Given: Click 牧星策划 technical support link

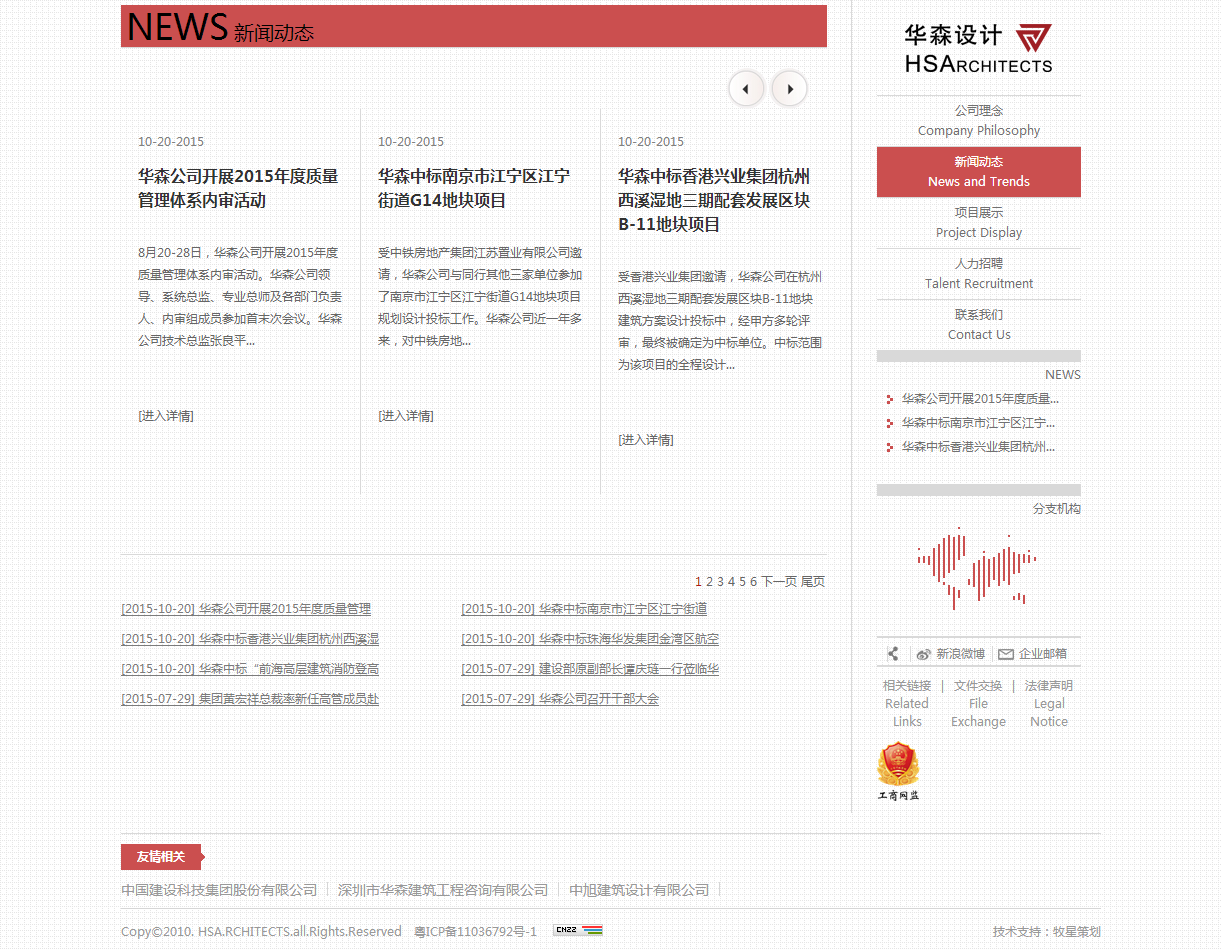Looking at the screenshot, I should (x=1076, y=931).
